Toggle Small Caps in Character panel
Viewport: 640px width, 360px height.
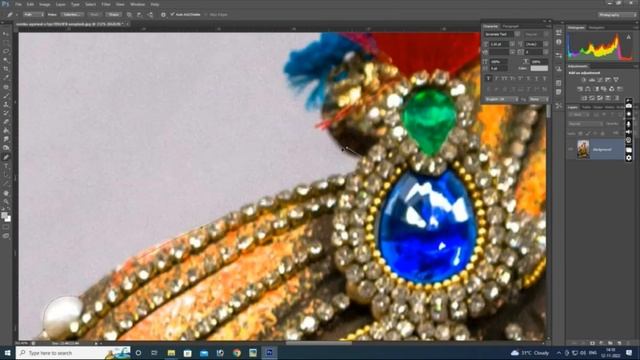pyautogui.click(x=513, y=78)
